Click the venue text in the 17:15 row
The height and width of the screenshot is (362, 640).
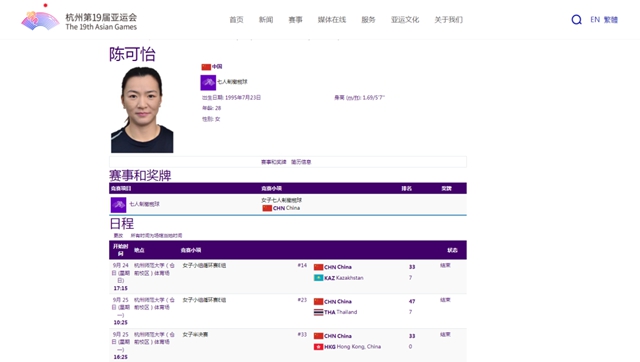click(x=154, y=269)
